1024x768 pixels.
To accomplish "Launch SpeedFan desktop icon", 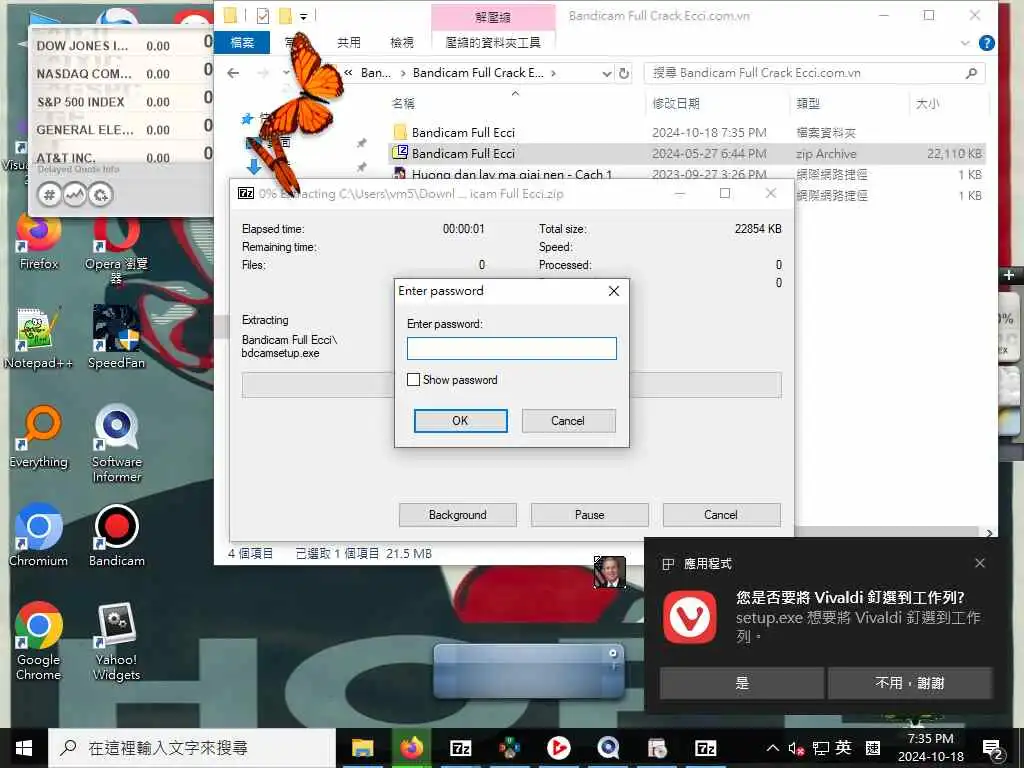I will coord(116,338).
